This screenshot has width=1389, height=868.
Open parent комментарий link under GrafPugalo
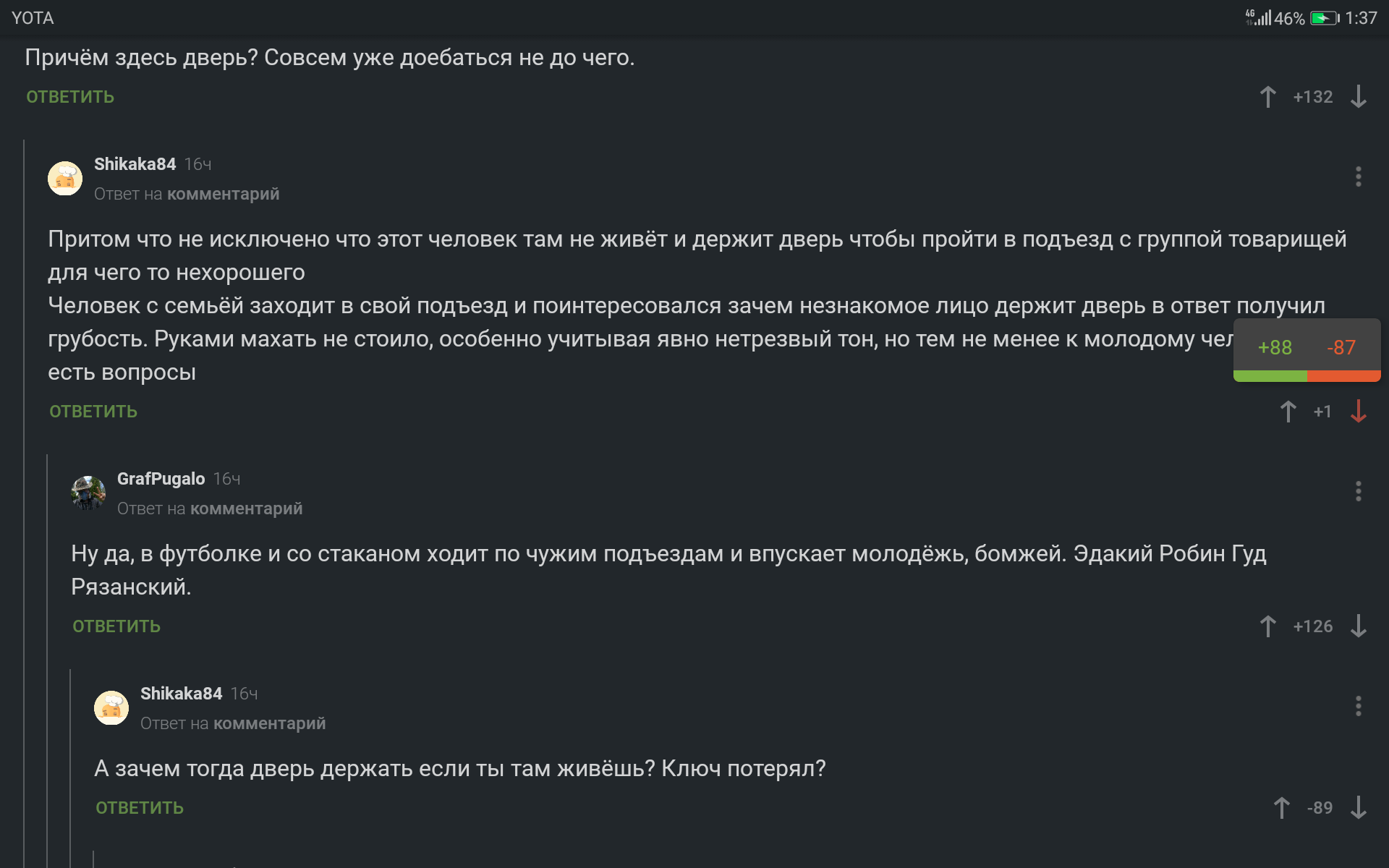[246, 509]
